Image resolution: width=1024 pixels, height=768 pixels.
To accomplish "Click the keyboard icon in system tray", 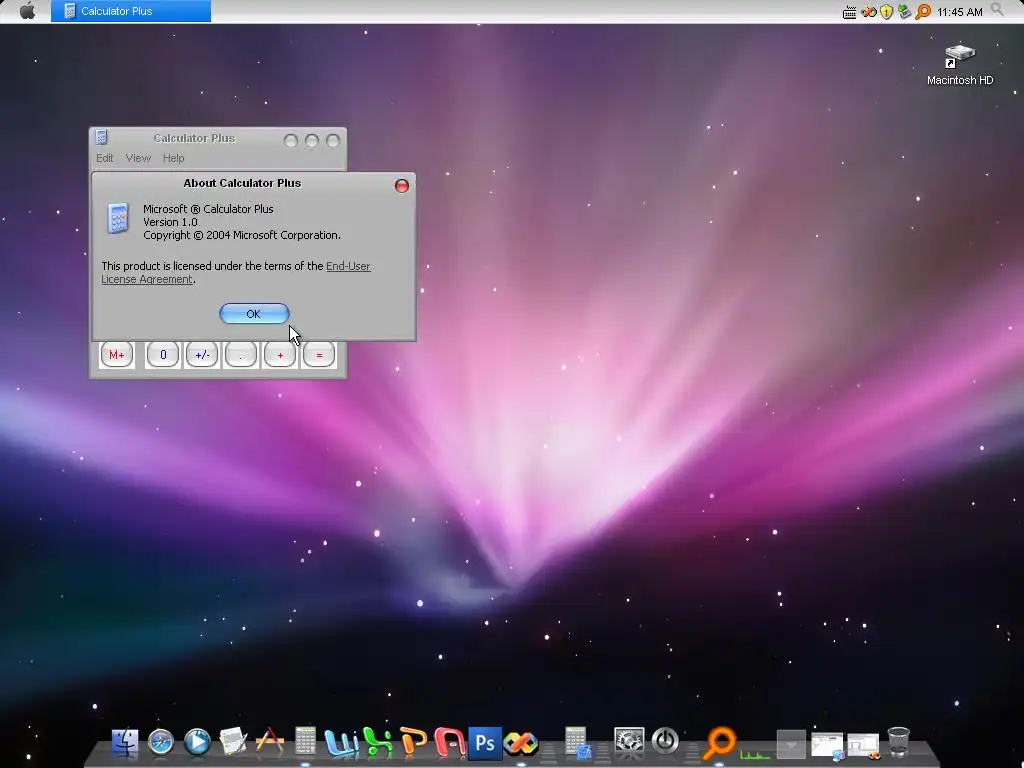I will [x=850, y=12].
